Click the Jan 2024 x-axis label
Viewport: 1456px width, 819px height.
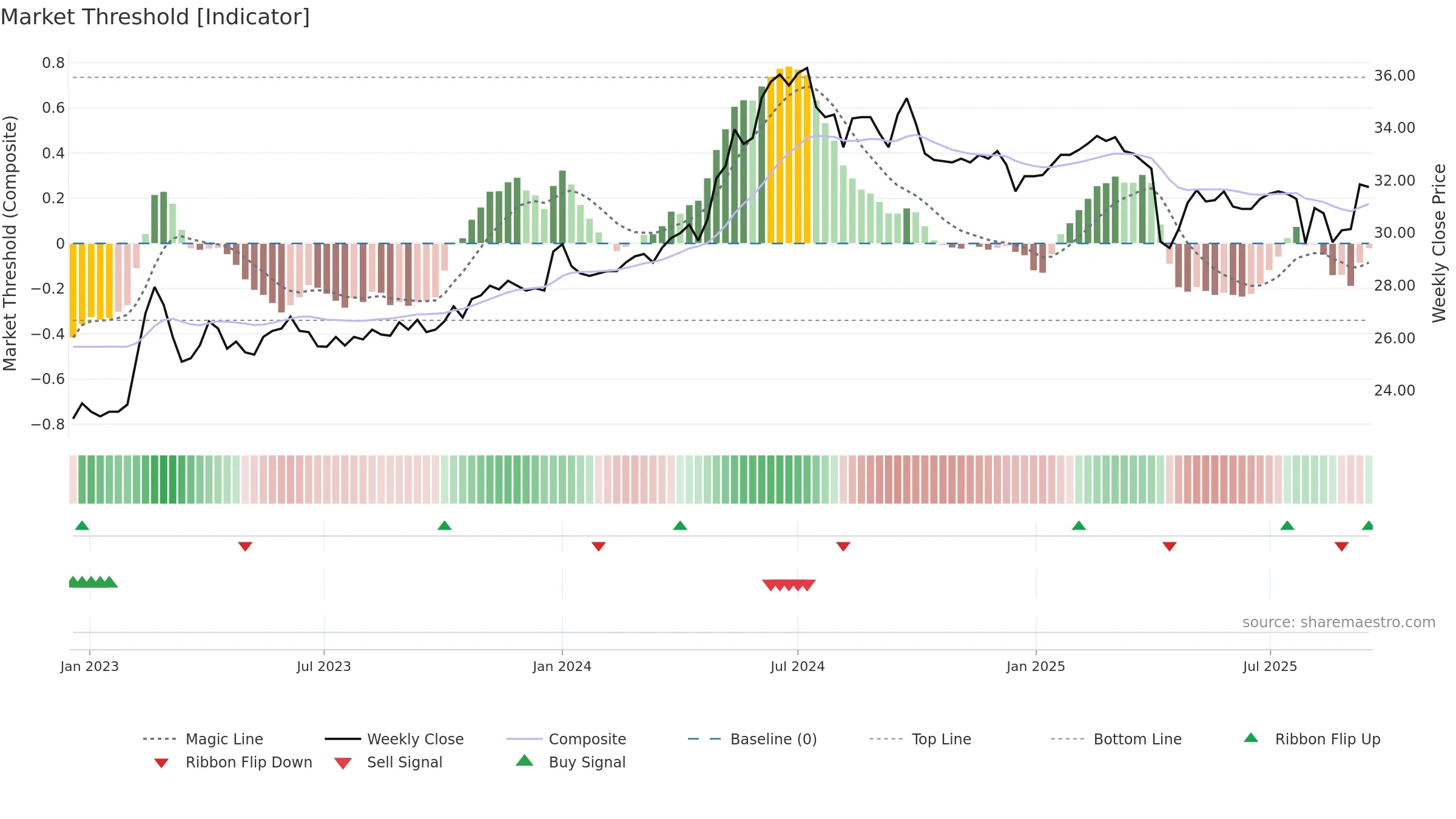[x=562, y=666]
